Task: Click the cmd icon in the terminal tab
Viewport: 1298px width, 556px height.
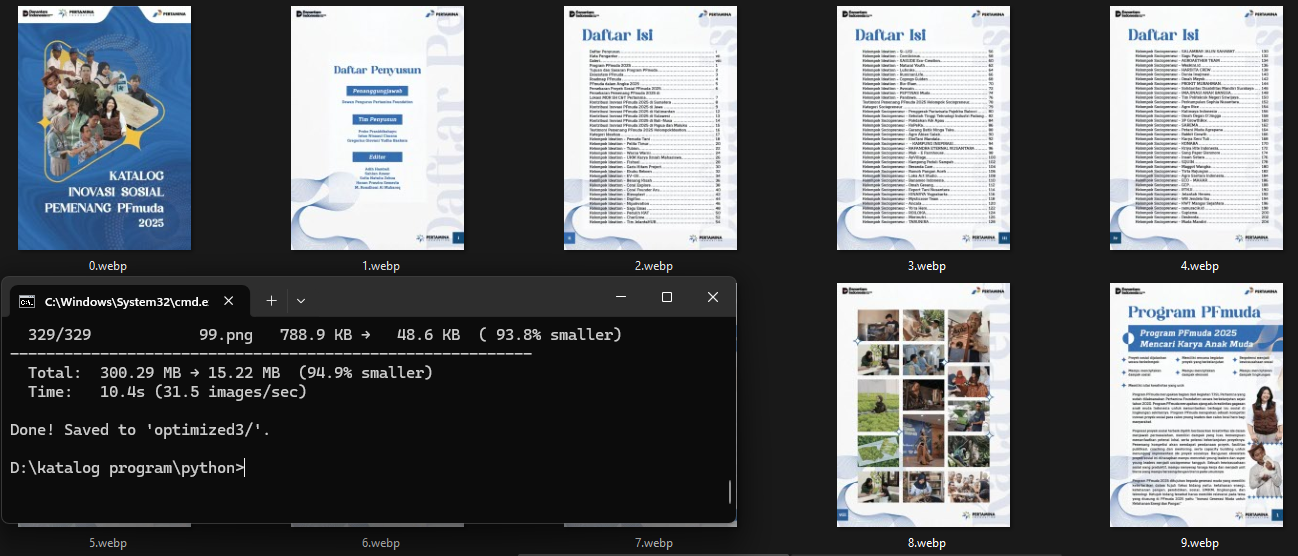Action: point(27,301)
